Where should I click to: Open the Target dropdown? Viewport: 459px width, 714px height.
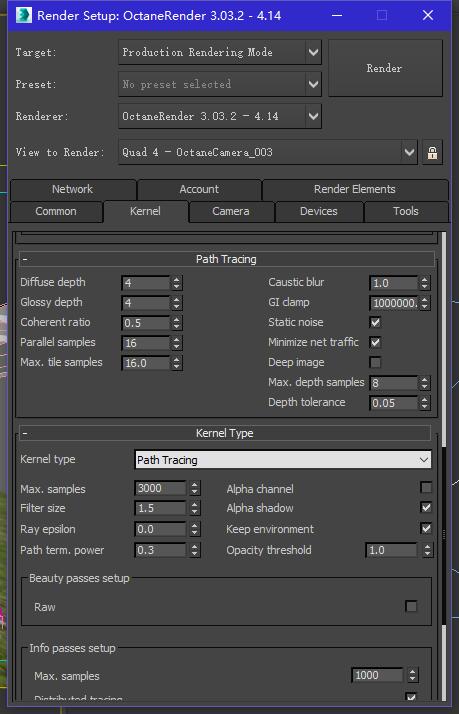tap(220, 52)
